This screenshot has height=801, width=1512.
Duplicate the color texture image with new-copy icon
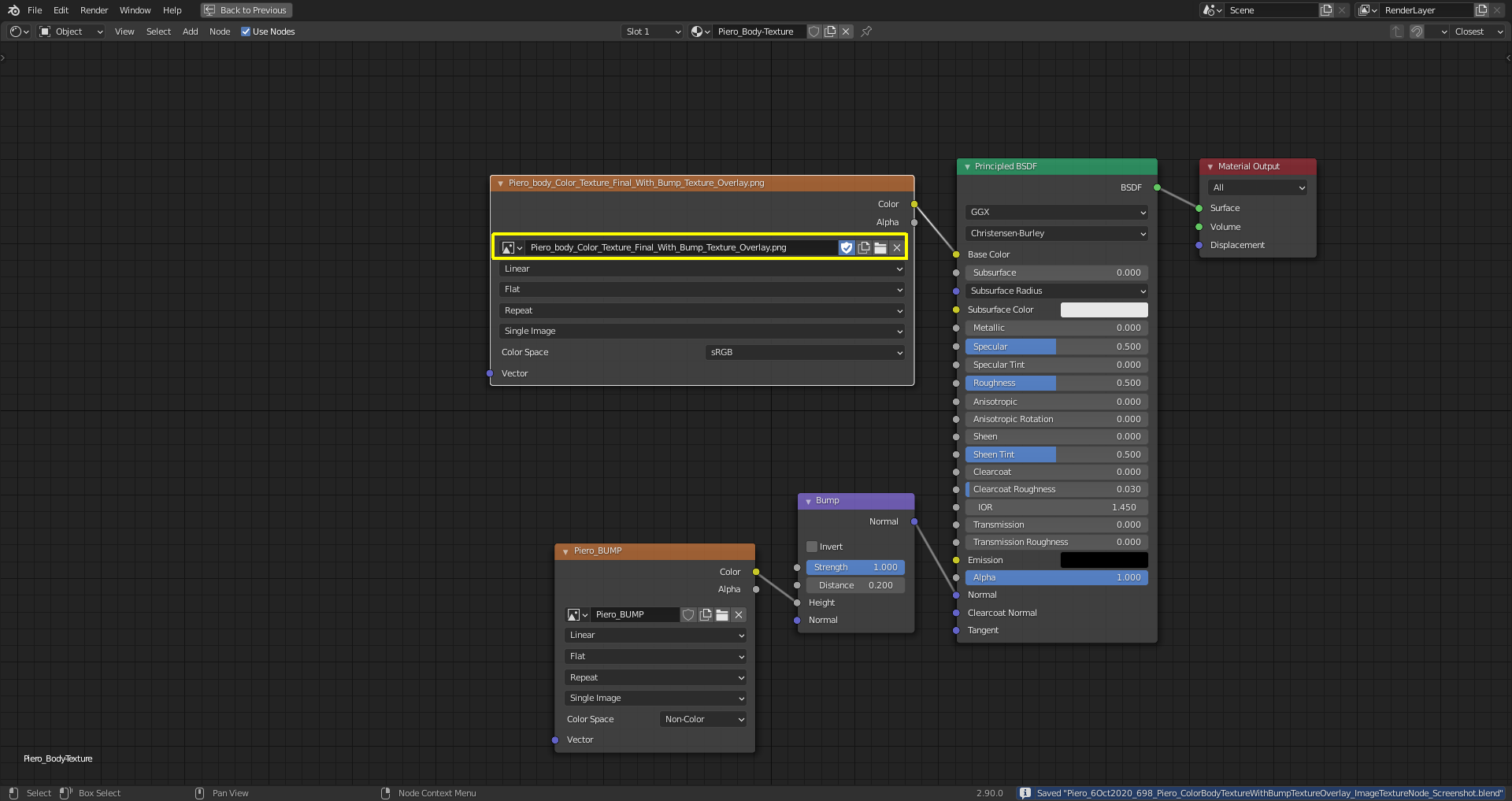pyautogui.click(x=864, y=247)
